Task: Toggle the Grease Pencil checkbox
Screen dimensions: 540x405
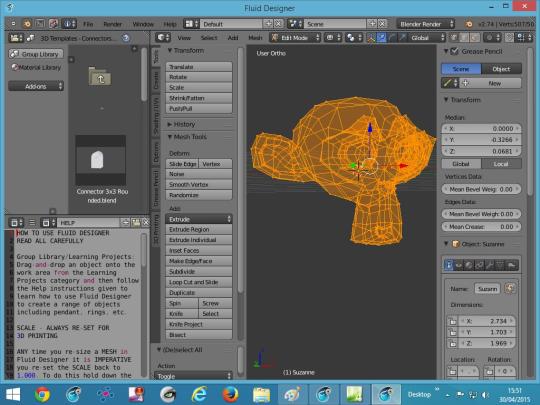Action: [x=455, y=52]
